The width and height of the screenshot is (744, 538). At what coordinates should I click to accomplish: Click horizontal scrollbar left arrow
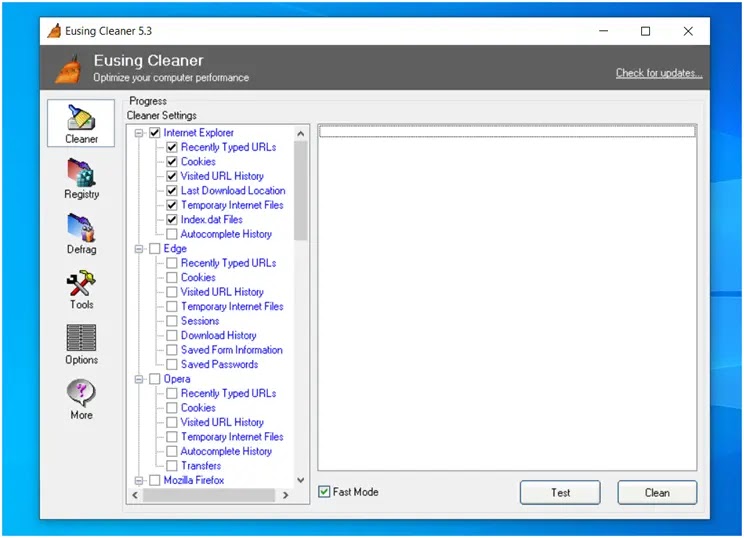coord(135,495)
